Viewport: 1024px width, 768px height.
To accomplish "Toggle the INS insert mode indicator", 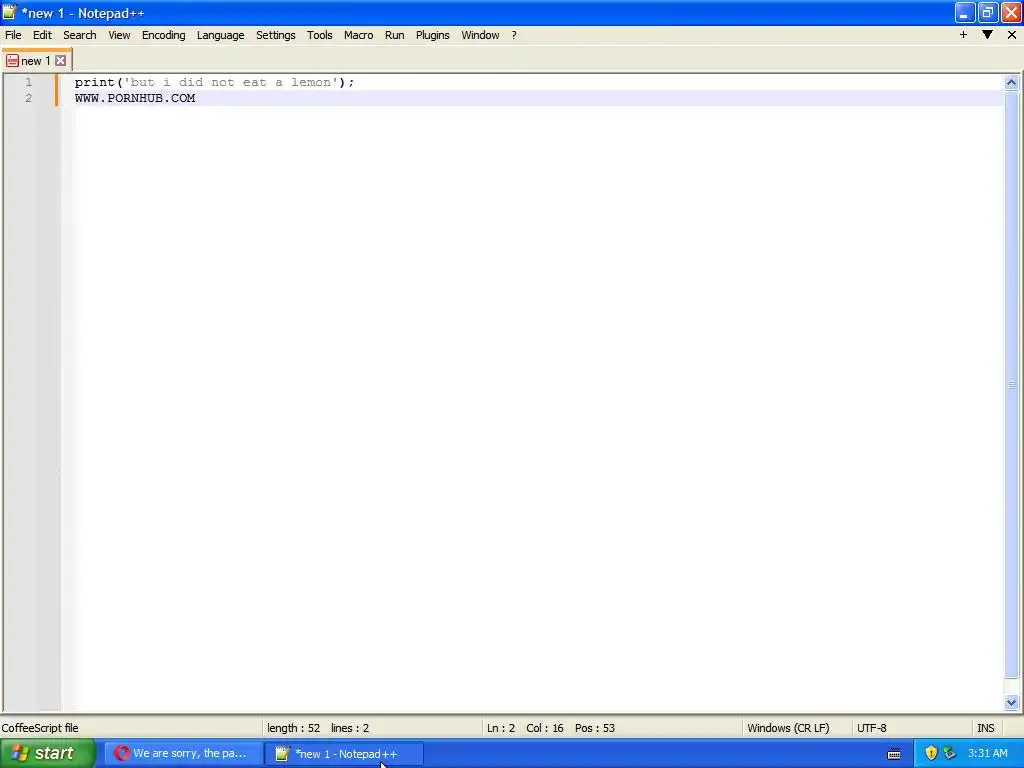I will 985,728.
